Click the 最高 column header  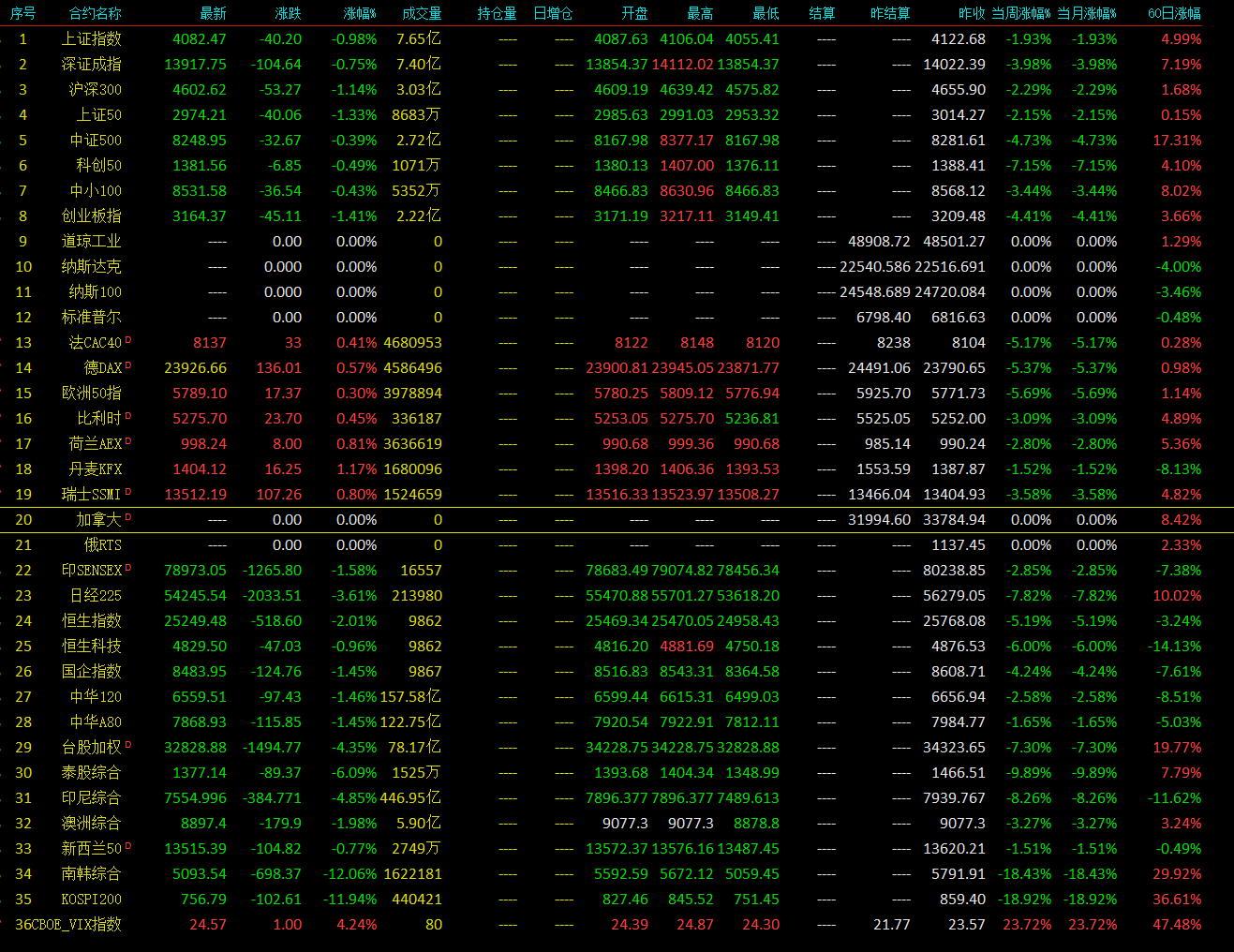700,13
